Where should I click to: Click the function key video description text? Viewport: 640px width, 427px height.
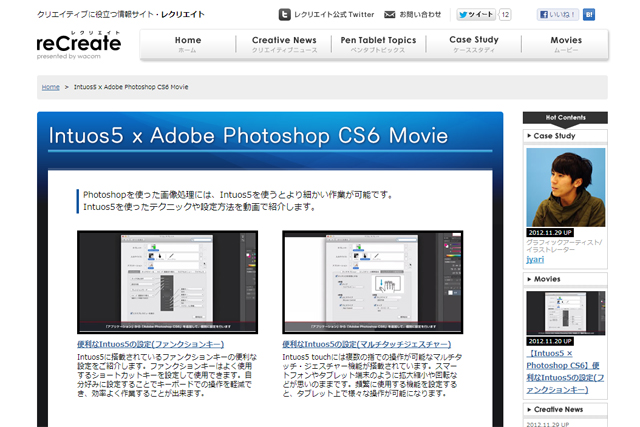(167, 375)
